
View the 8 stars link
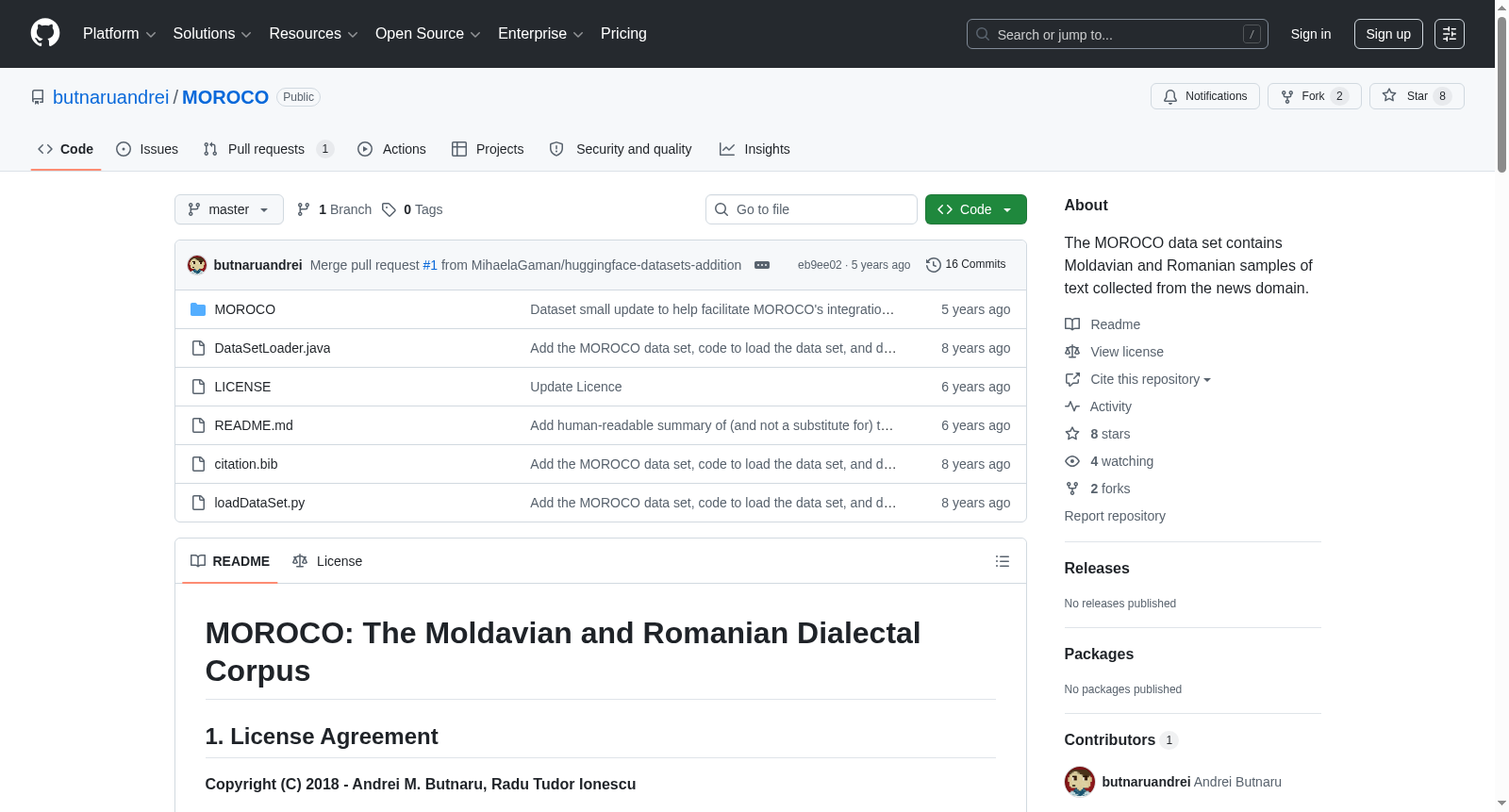coord(1098,434)
